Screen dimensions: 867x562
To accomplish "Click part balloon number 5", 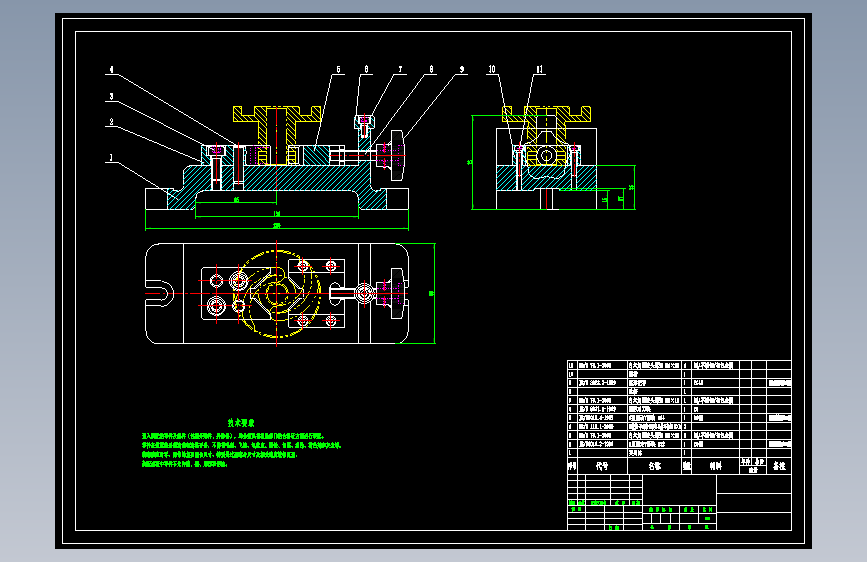I will pos(338,70).
